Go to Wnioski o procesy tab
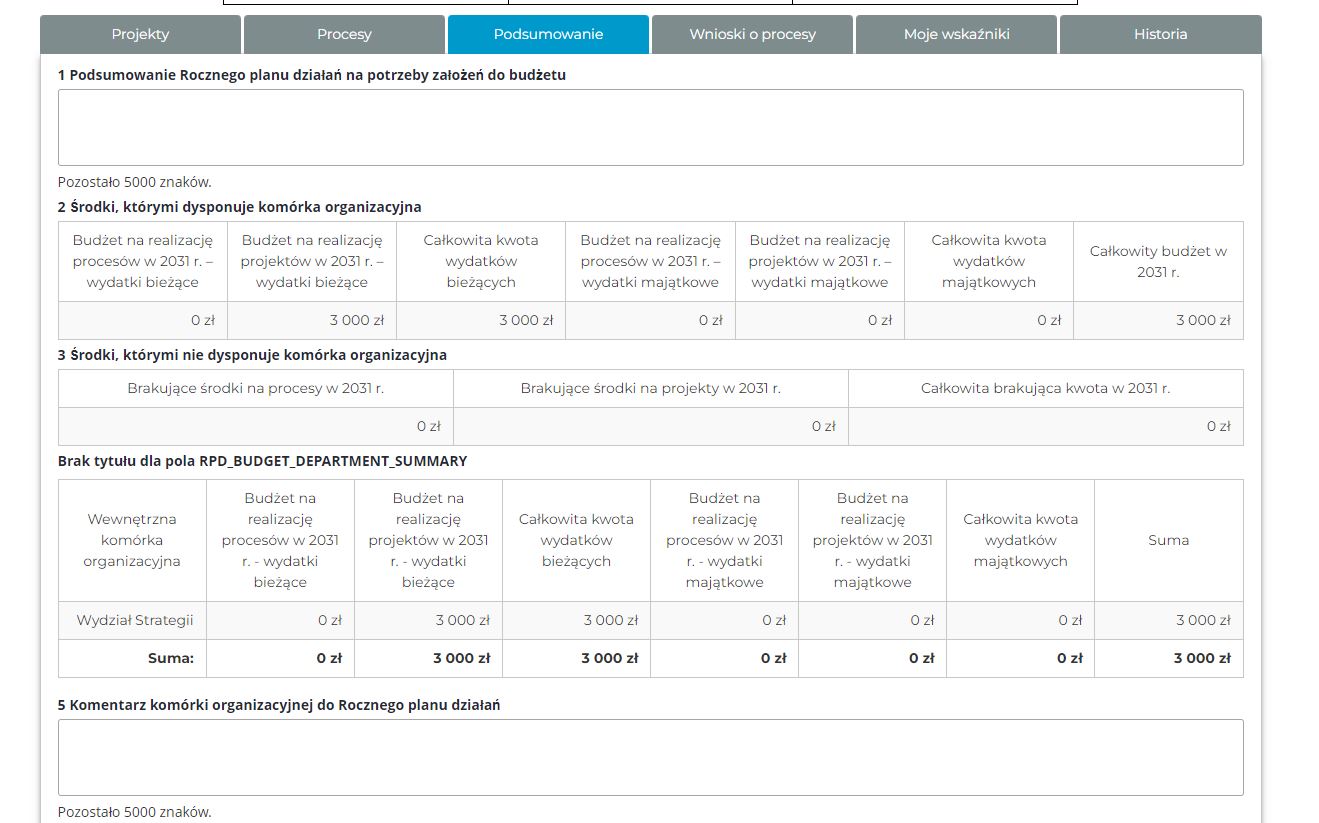The width and height of the screenshot is (1319, 823). pos(752,34)
